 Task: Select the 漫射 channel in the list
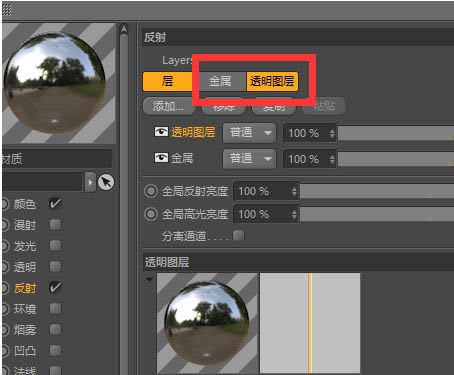pos(24,225)
